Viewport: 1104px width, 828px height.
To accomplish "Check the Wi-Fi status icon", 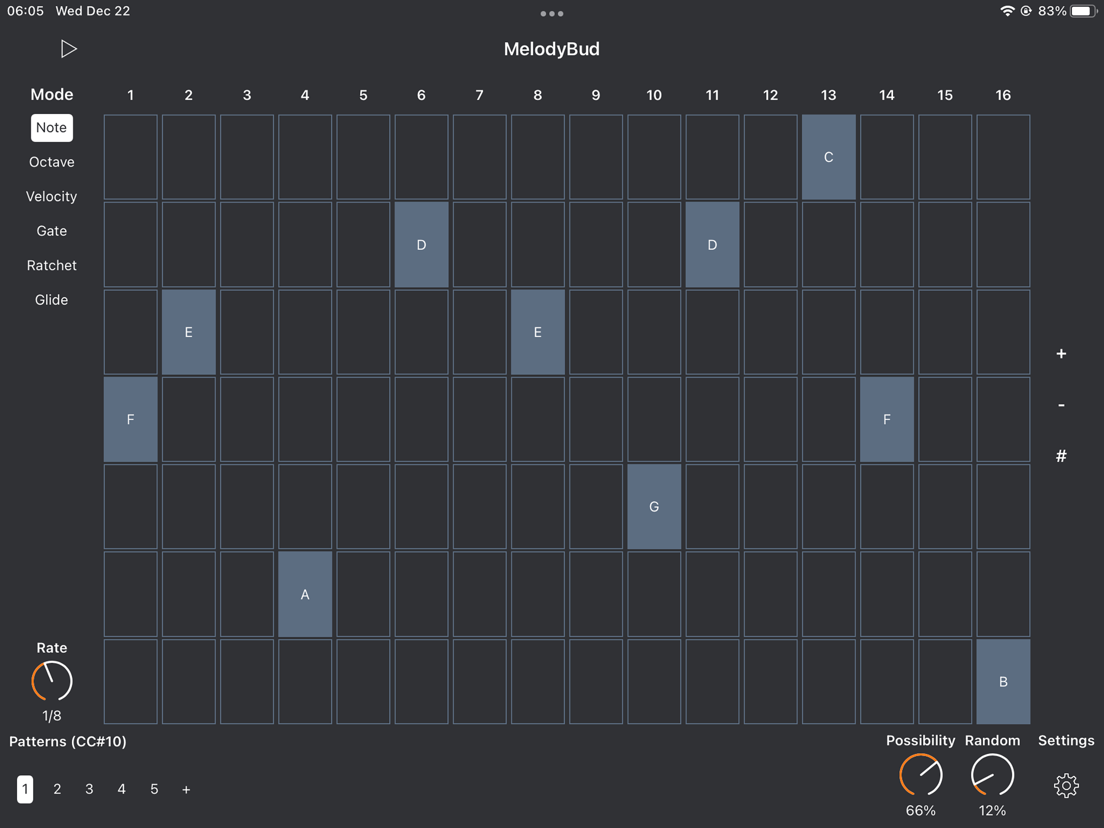I will tap(1008, 11).
